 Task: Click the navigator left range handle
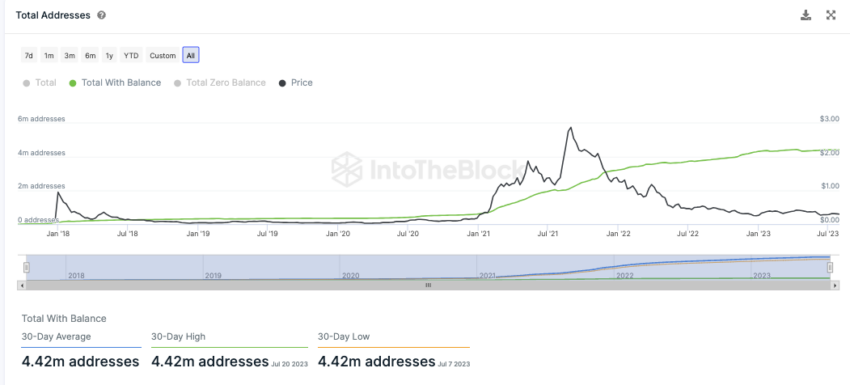[26, 267]
